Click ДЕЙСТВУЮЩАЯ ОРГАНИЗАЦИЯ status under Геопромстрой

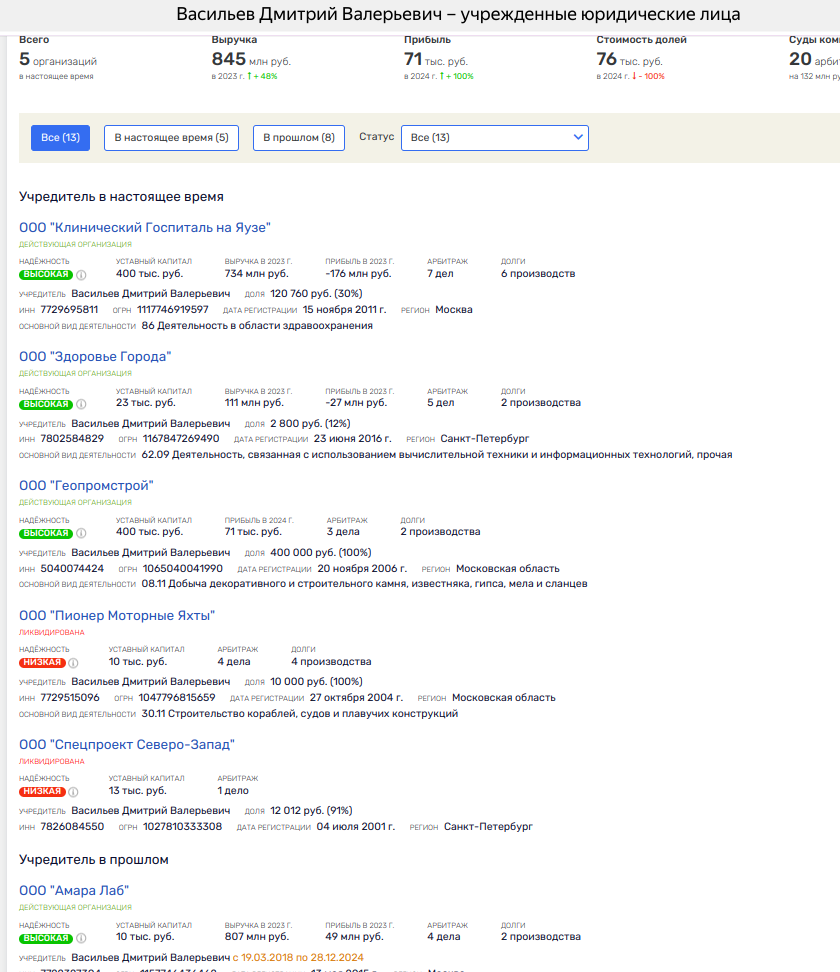pos(76,502)
